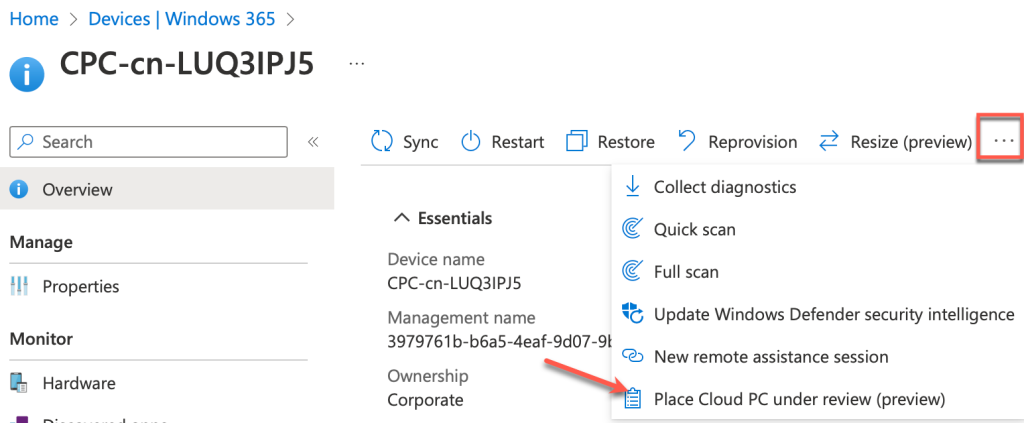Image resolution: width=1024 pixels, height=423 pixels.
Task: Click the device name value CPC-cn-LUQ3IPJ5
Action: point(455,283)
